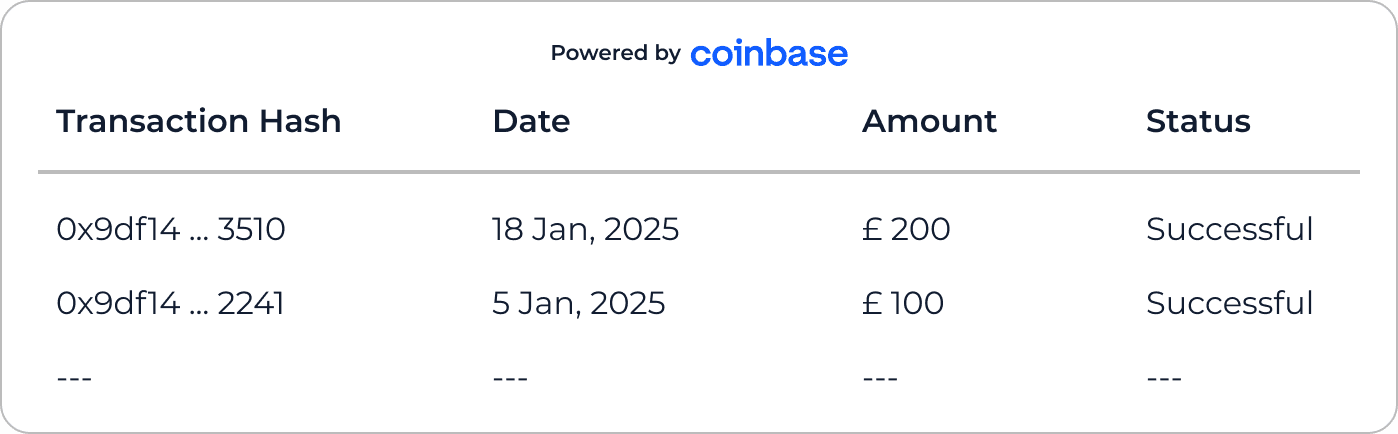
Task: Click the coinbase logo
Action: [769, 53]
